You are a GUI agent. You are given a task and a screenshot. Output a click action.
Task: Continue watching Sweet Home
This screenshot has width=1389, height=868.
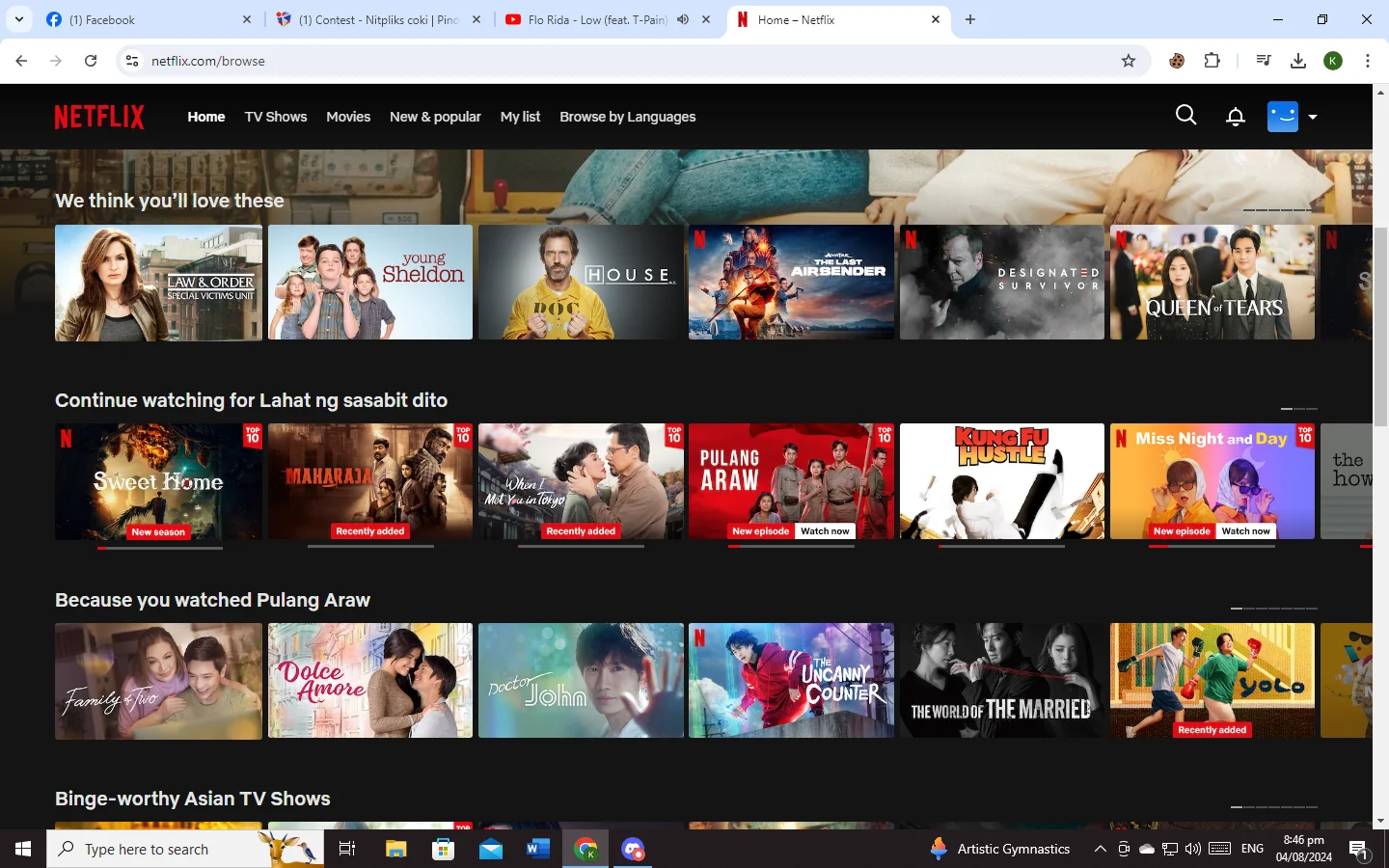(x=158, y=481)
